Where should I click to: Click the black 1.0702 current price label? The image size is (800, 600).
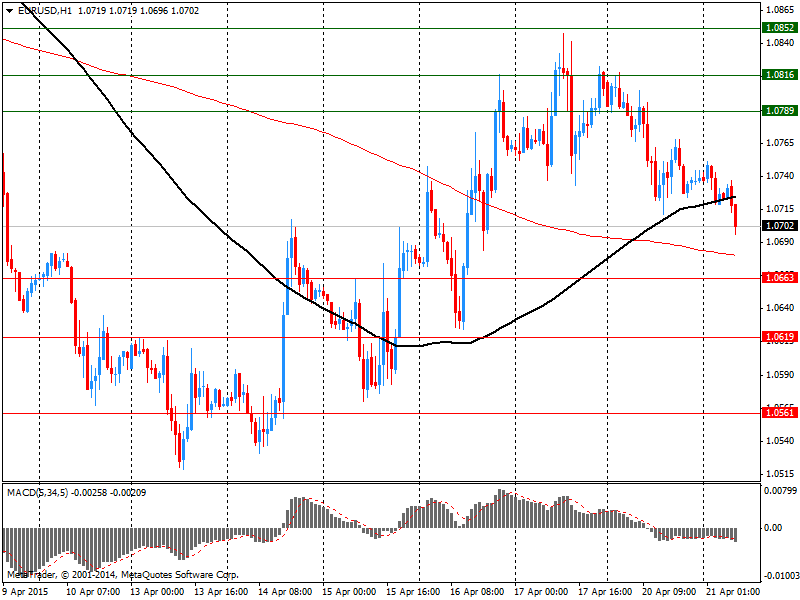pyautogui.click(x=780, y=226)
